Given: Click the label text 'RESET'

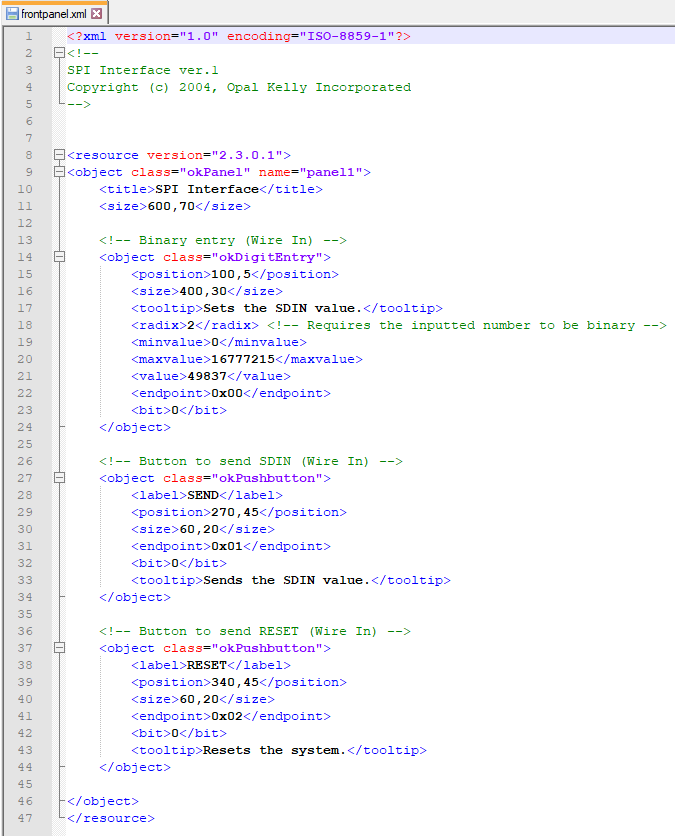Looking at the screenshot, I should 207,665.
